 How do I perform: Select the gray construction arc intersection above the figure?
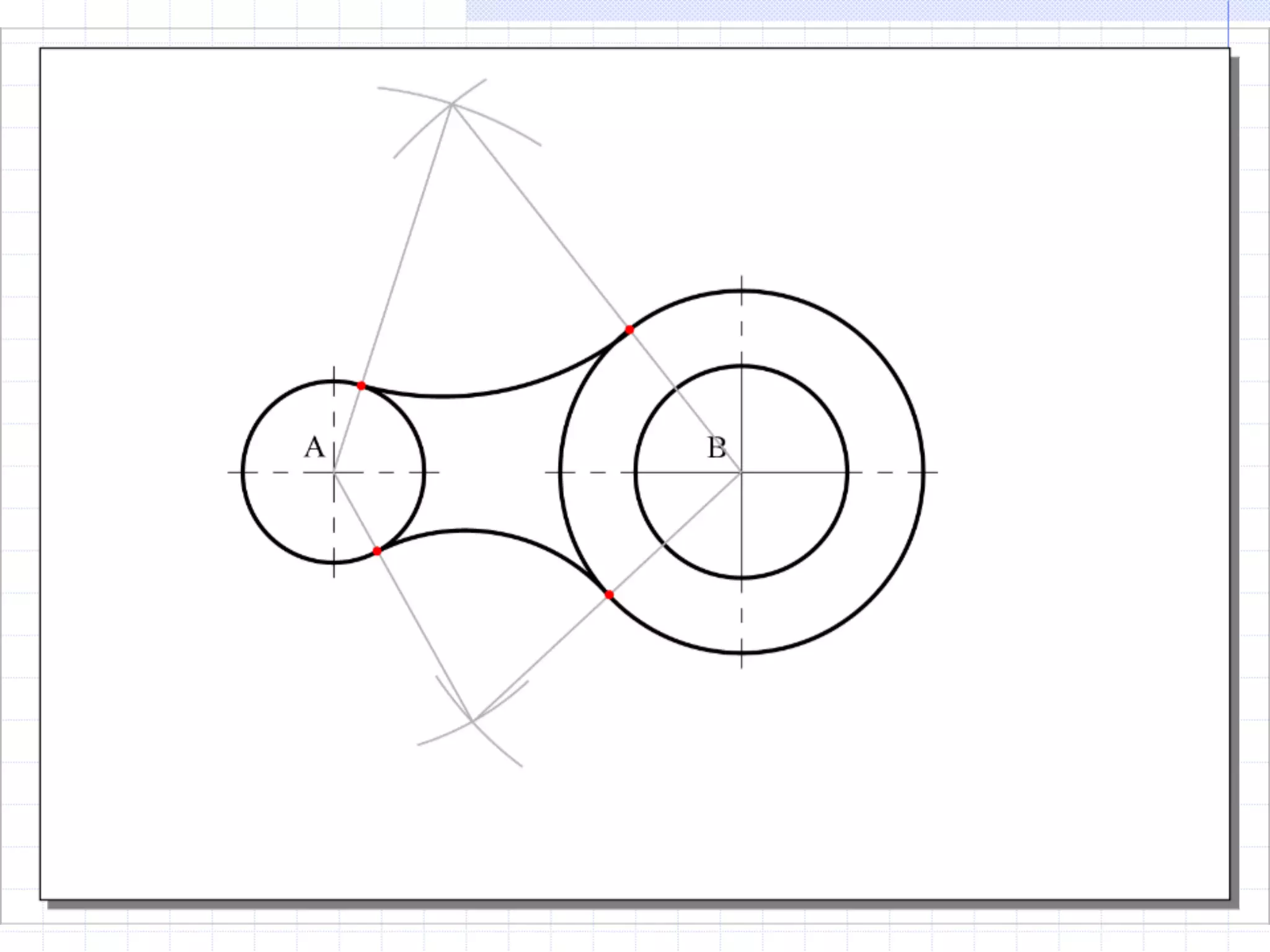pos(453,104)
